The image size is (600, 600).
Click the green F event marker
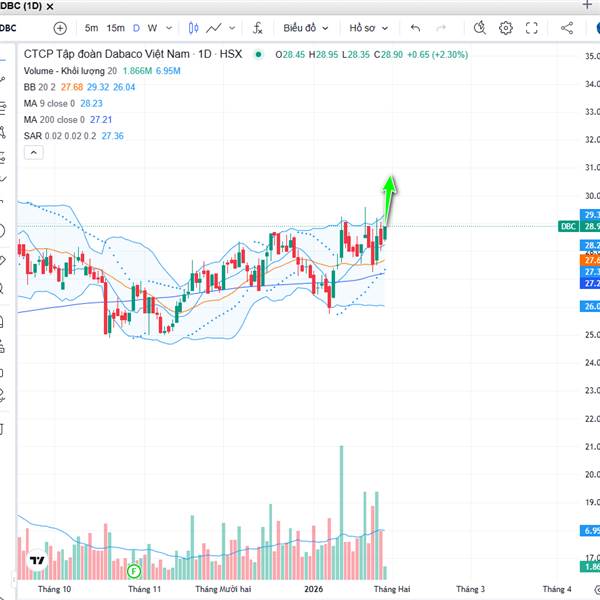134,572
